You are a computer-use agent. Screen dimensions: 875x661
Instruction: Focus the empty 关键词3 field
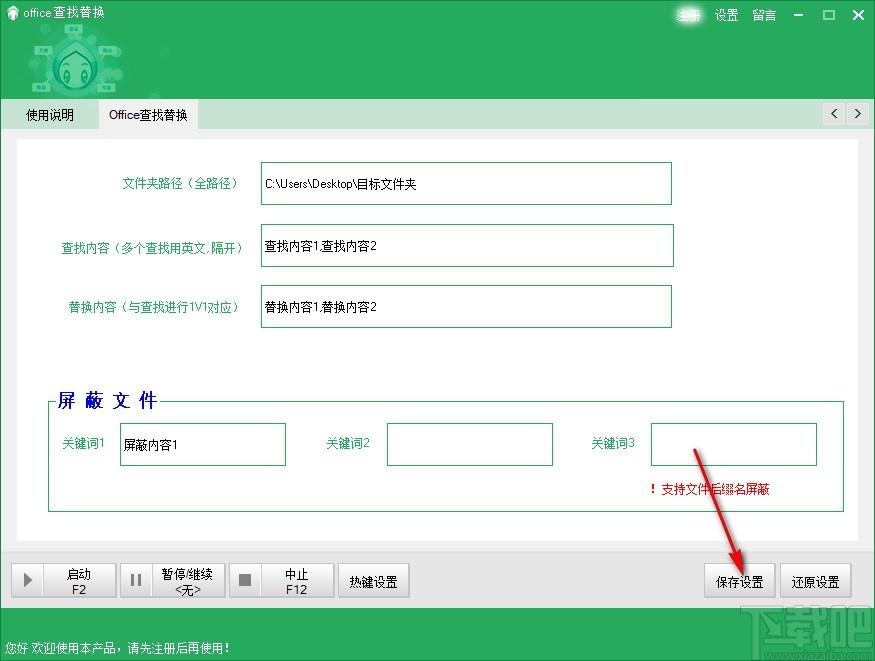(x=734, y=445)
